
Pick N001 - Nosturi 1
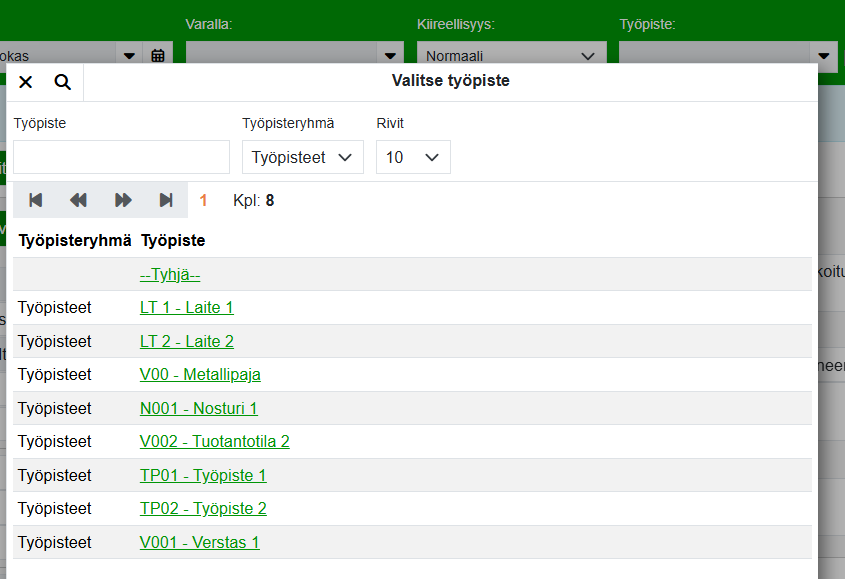[x=198, y=408]
